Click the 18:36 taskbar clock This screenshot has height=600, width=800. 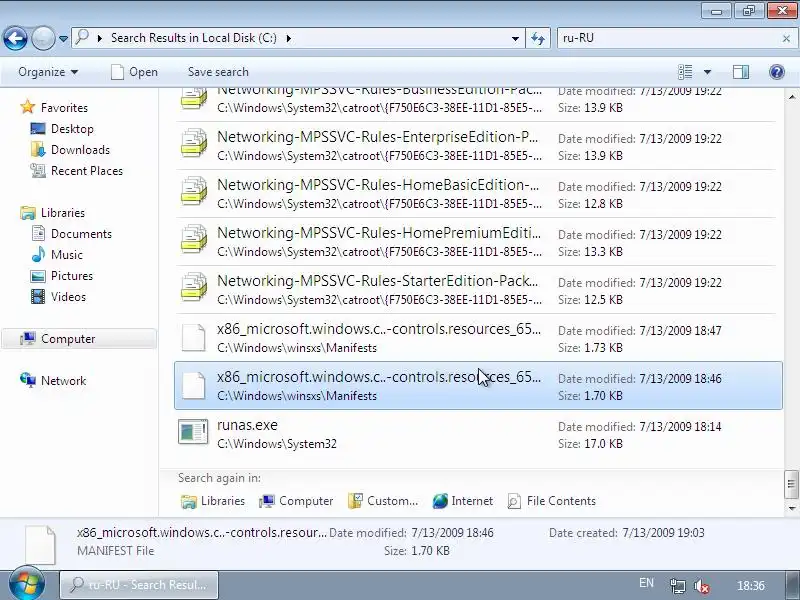tap(751, 586)
